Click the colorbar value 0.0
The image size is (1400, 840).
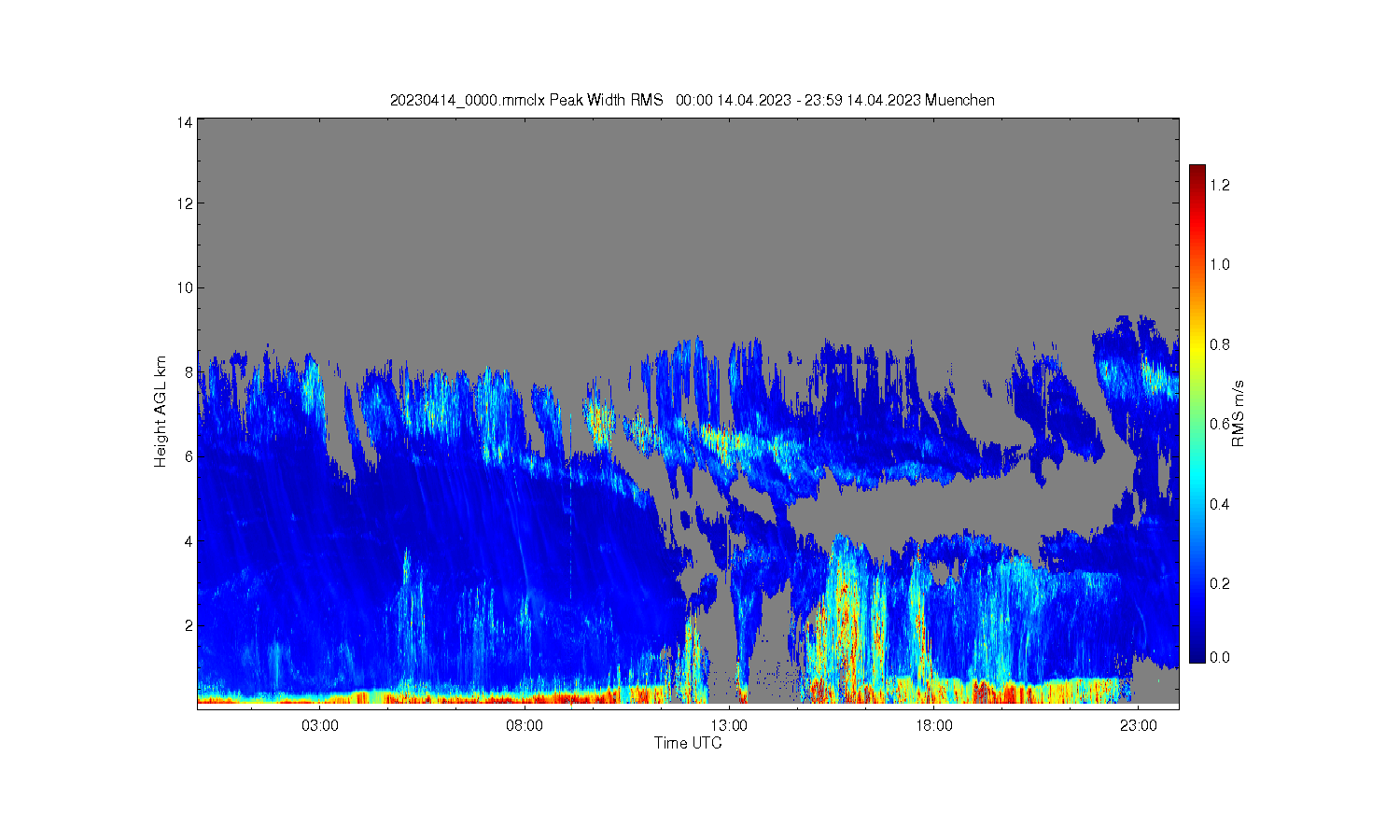1220,657
